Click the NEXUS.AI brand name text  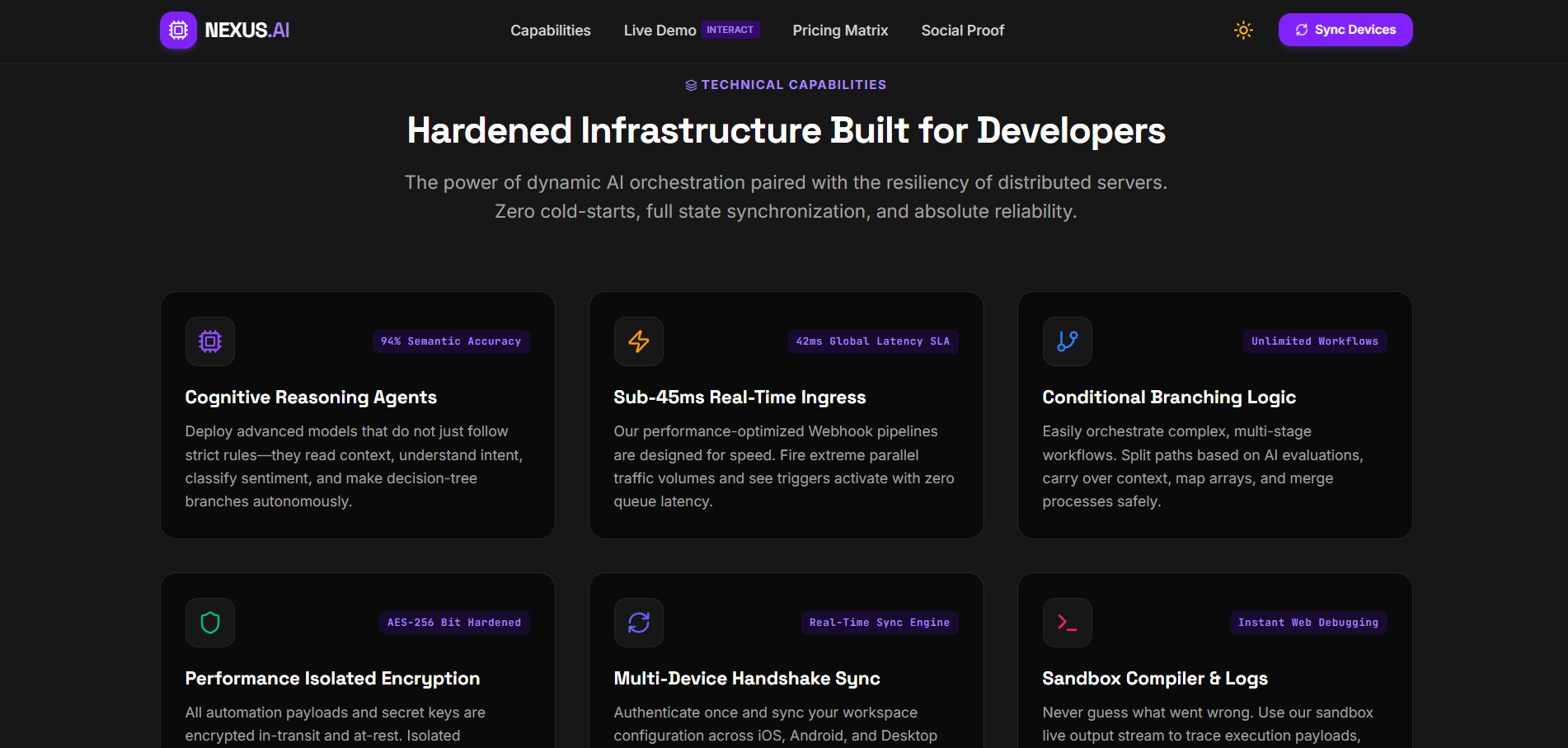coord(247,31)
